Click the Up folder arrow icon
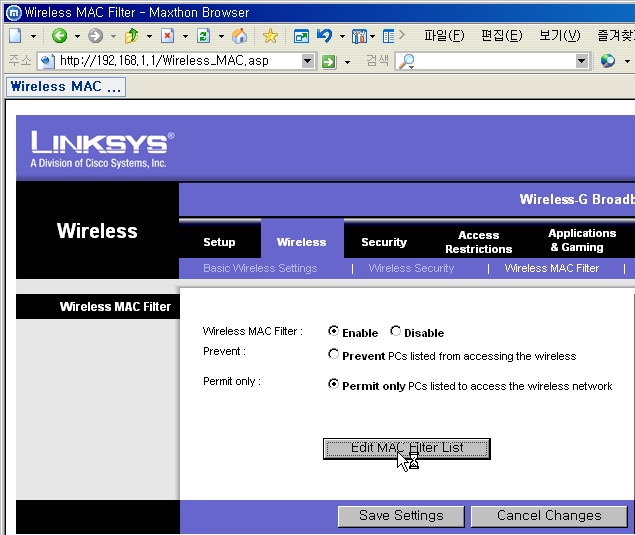 point(131,36)
